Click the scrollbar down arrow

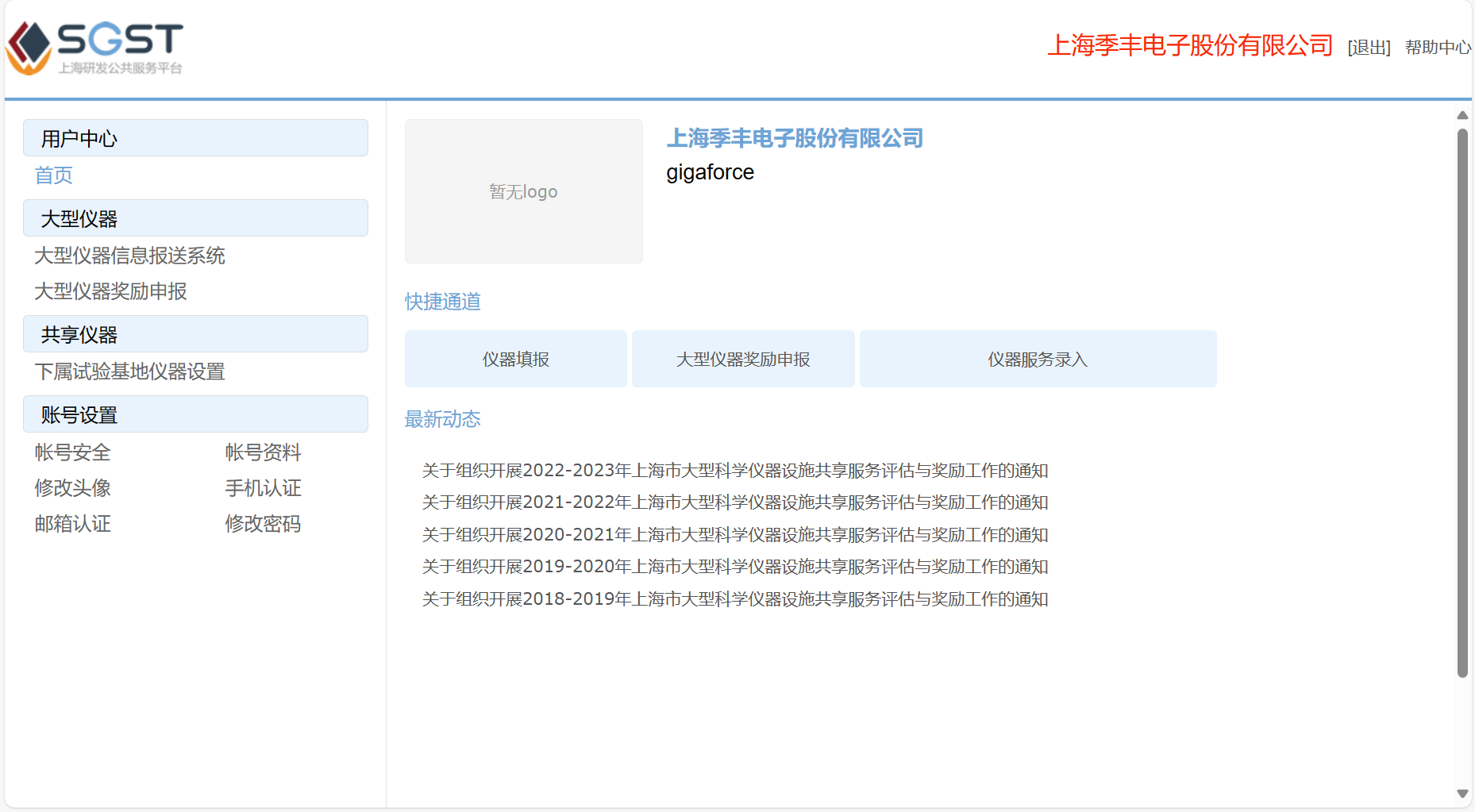tap(1462, 794)
